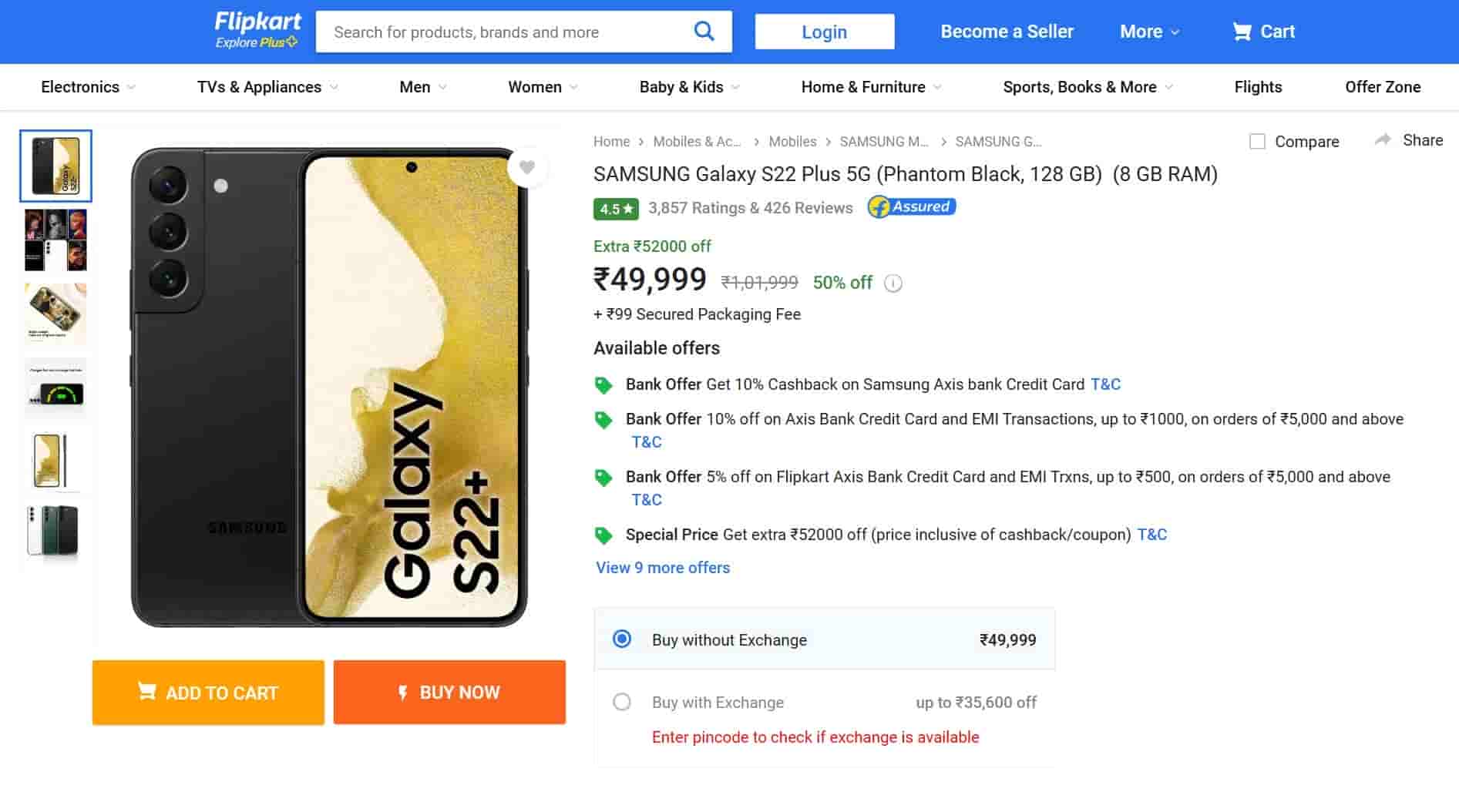Open the Cart icon
Image resolution: width=1459 pixels, height=812 pixels.
coord(1242,32)
